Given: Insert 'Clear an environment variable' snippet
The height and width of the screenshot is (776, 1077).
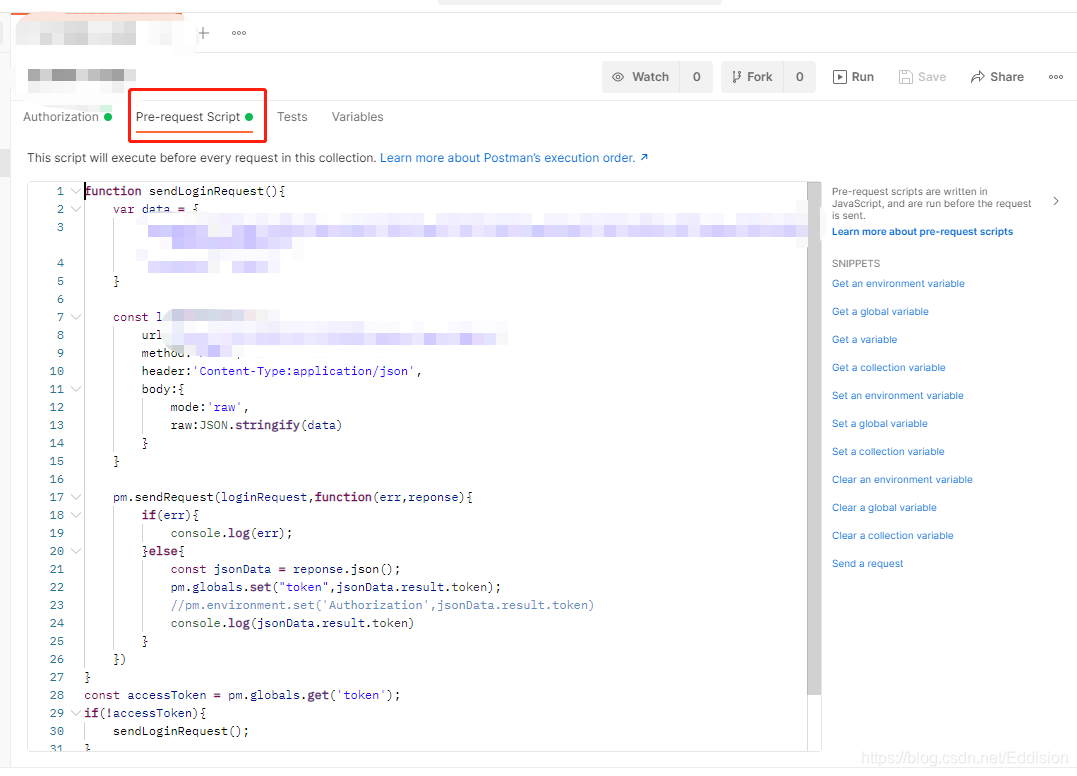Looking at the screenshot, I should (x=902, y=480).
